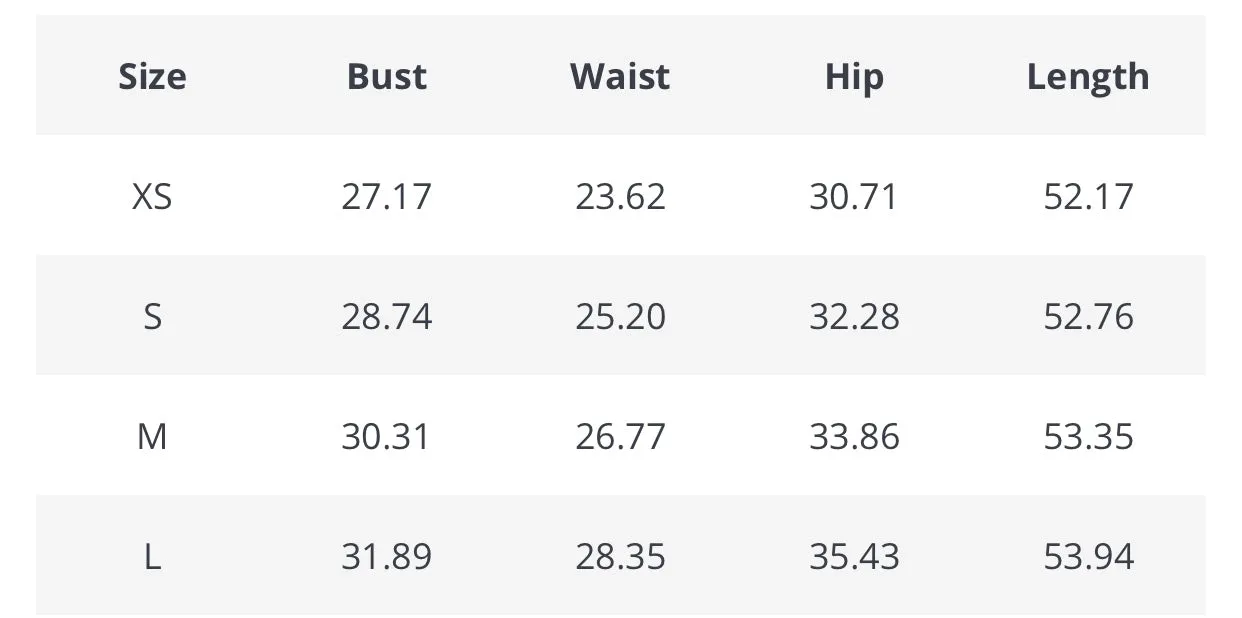Viewport: 1242px width, 618px height.
Task: Click S length value 52.76
Action: pyautogui.click(x=1088, y=316)
